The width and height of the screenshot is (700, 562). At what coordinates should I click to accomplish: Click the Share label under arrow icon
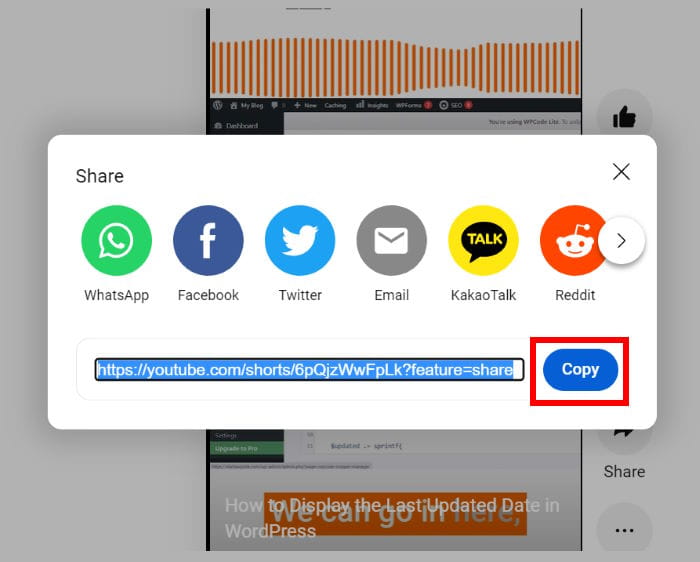click(624, 471)
